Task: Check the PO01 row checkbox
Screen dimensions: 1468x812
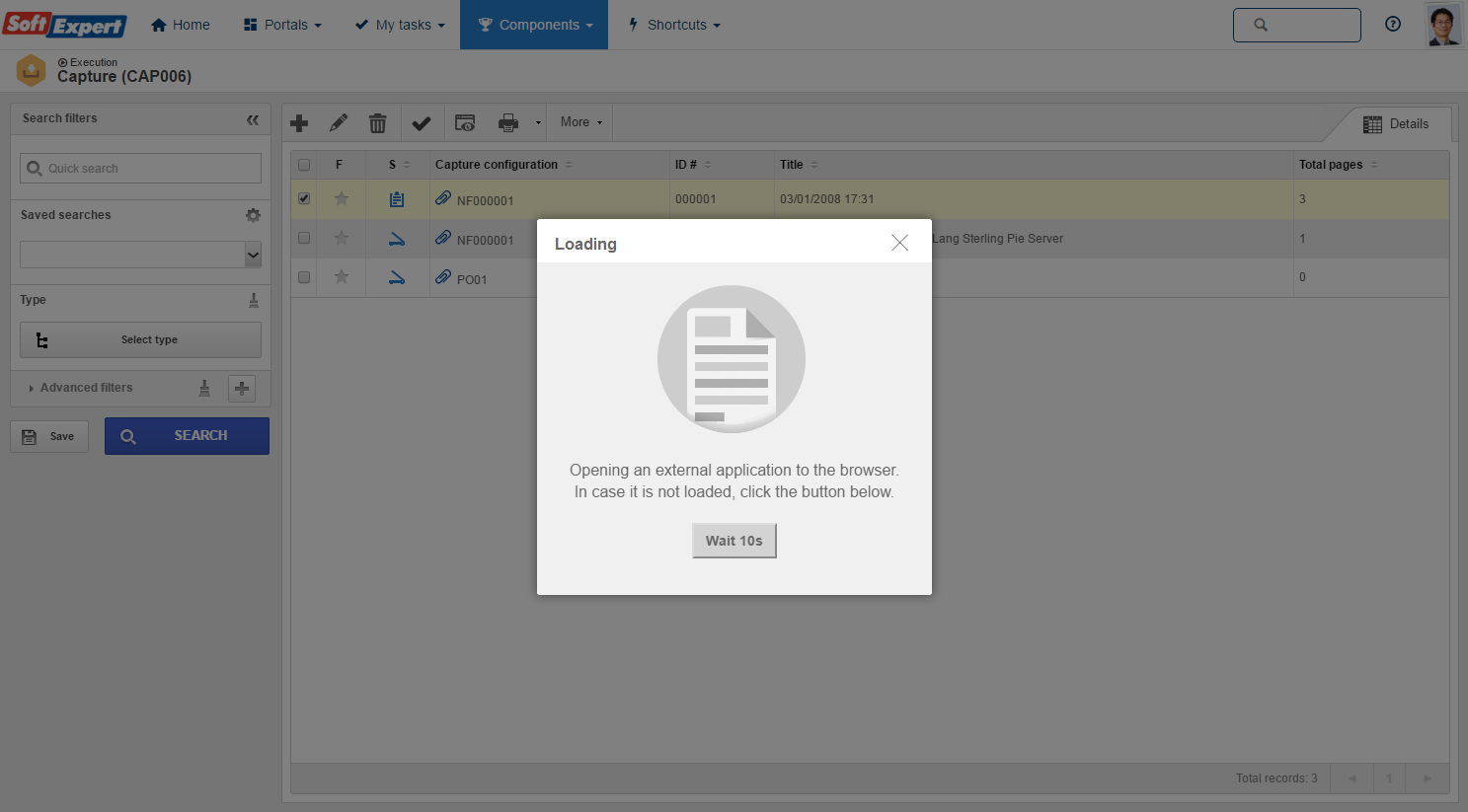Action: click(304, 277)
